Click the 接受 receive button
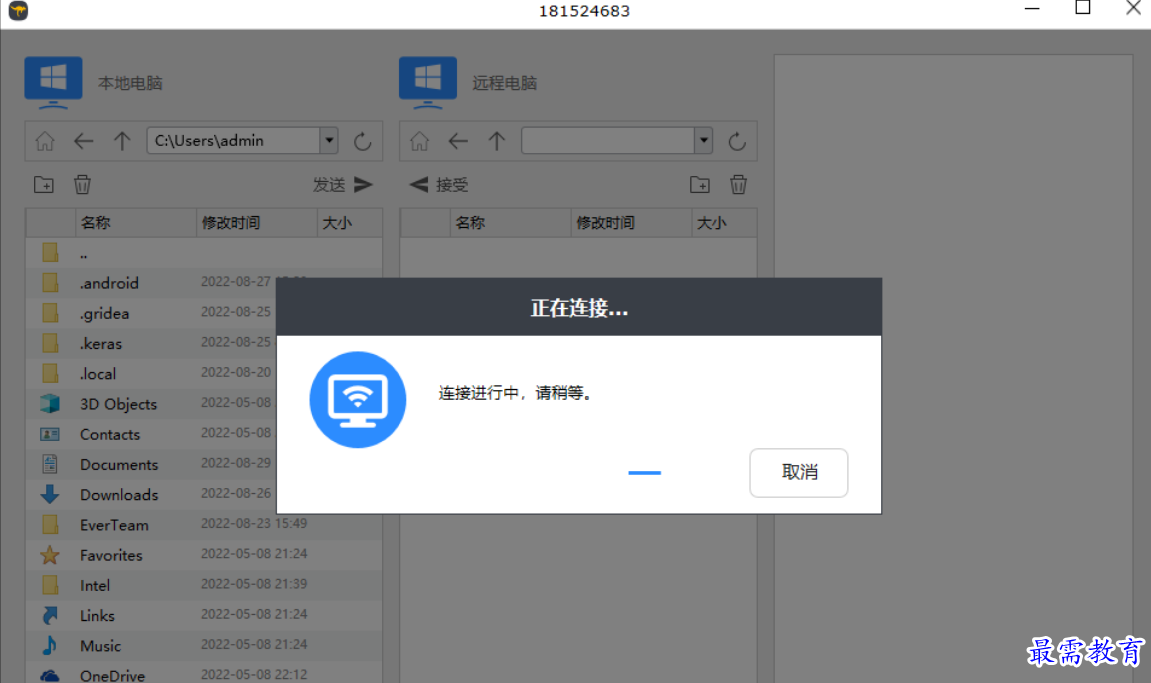Image resolution: width=1151 pixels, height=683 pixels. [x=440, y=184]
